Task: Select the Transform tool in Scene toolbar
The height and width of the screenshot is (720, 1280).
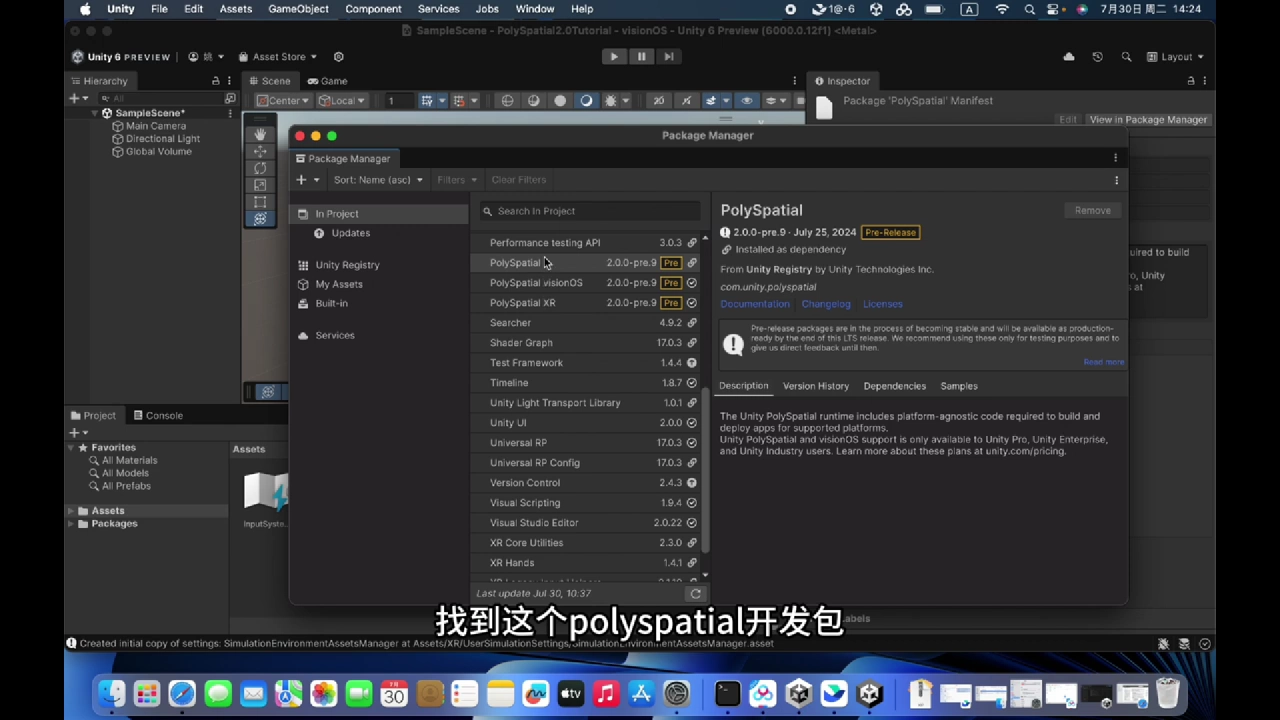Action: (x=260, y=219)
